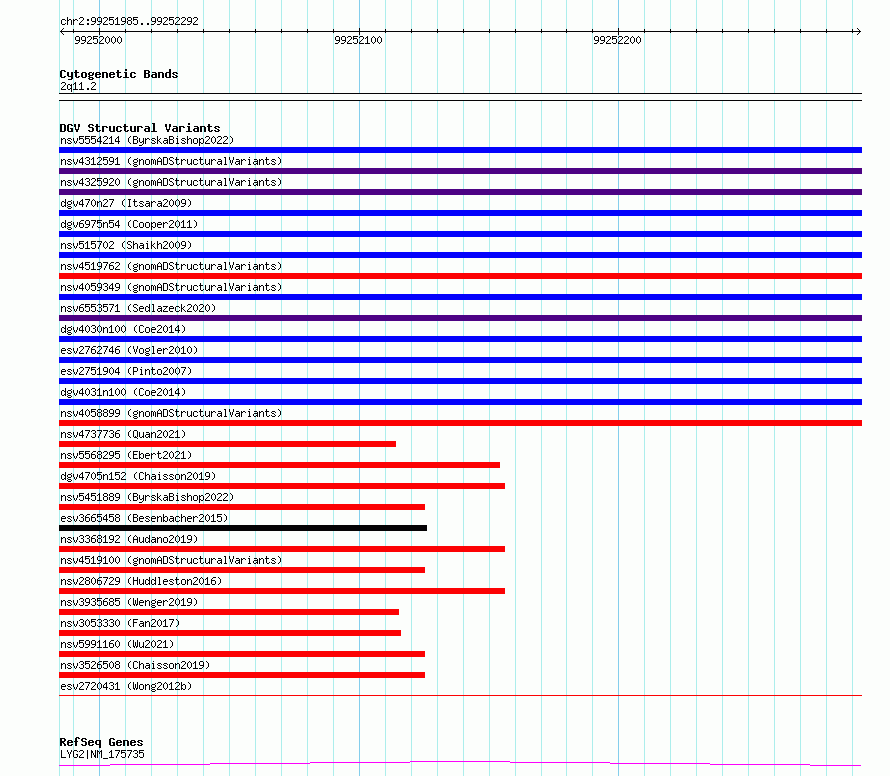Click the purple bar beneath nsv4325920
890x776 pixels.
460,192
